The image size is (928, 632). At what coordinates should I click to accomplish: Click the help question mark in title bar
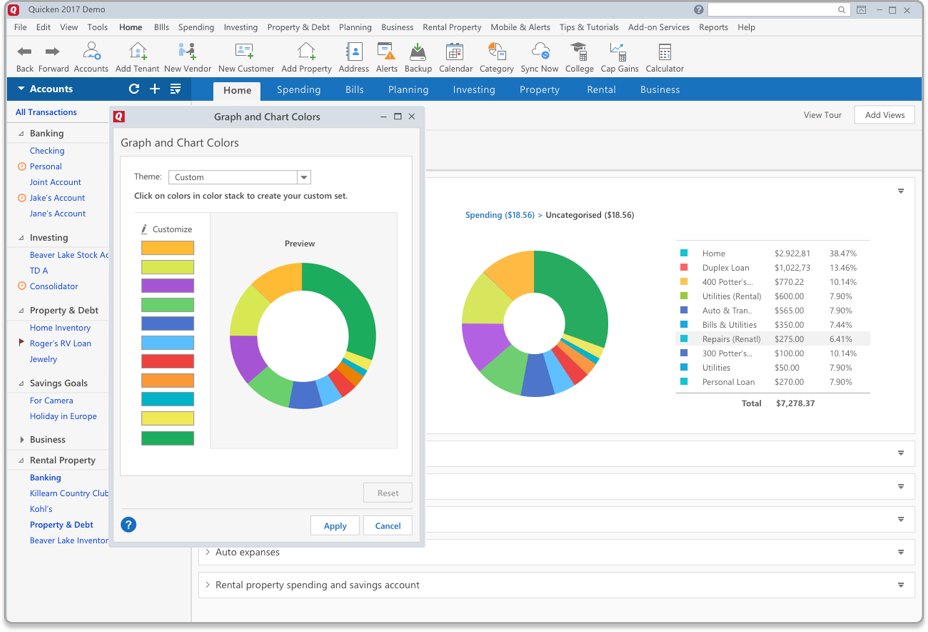[x=698, y=9]
